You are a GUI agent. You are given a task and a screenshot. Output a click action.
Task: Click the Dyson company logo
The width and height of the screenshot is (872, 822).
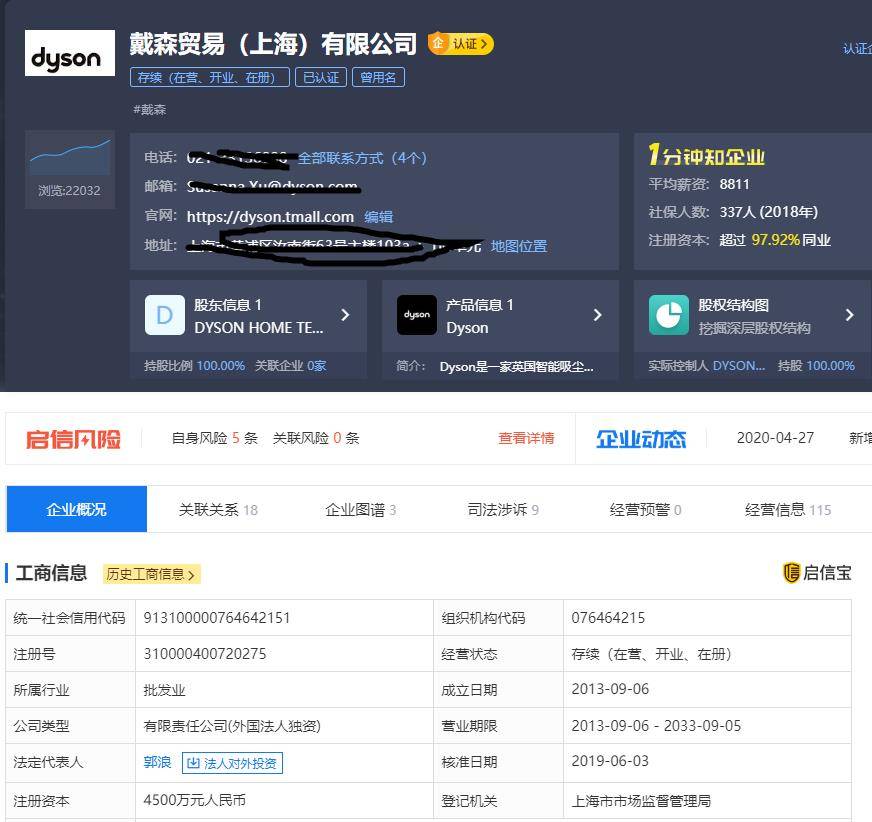(70, 53)
